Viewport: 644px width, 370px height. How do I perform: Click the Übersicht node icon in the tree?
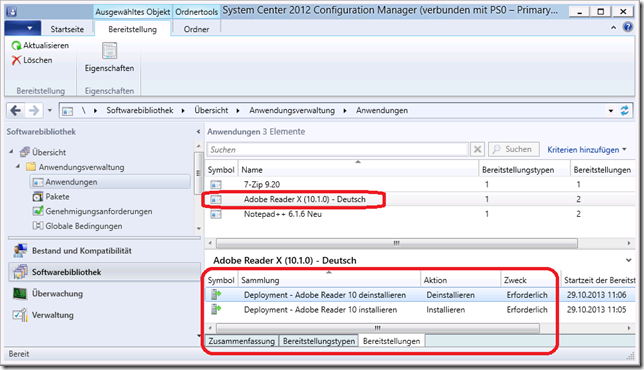tap(25, 152)
